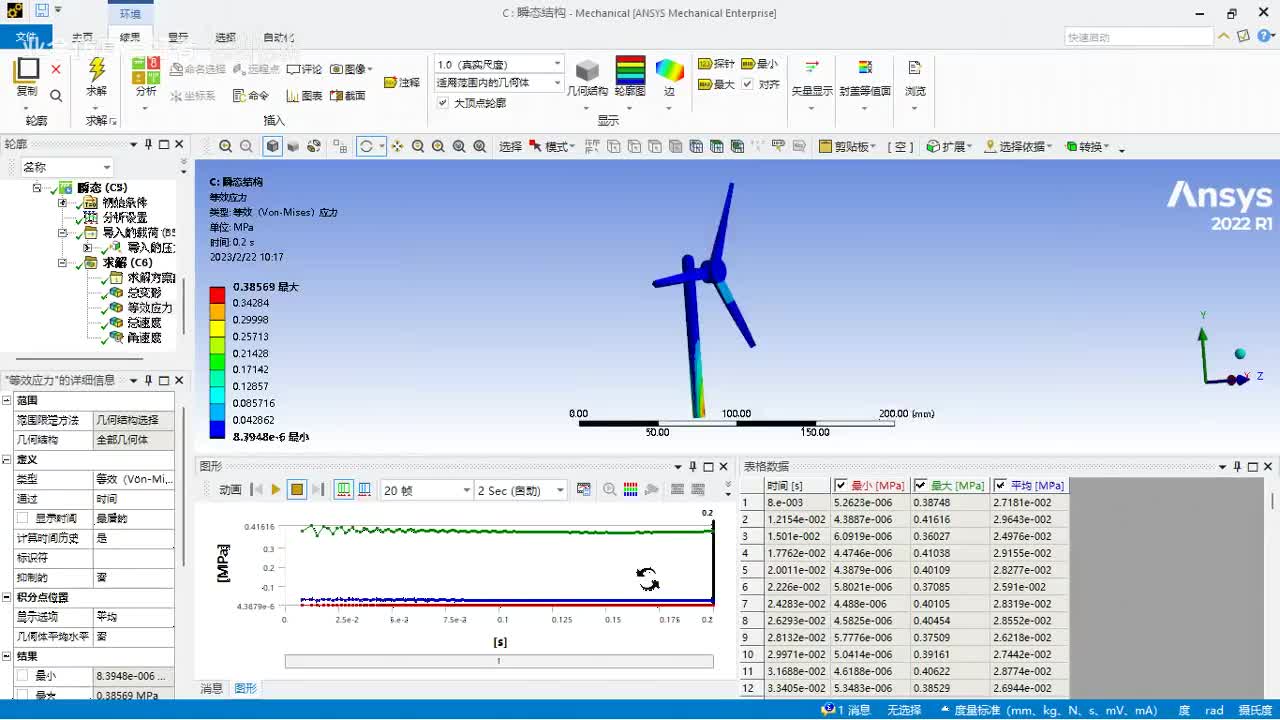Select the 探针 probe tool
Image resolution: width=1280 pixels, height=720 pixels.
coord(716,64)
